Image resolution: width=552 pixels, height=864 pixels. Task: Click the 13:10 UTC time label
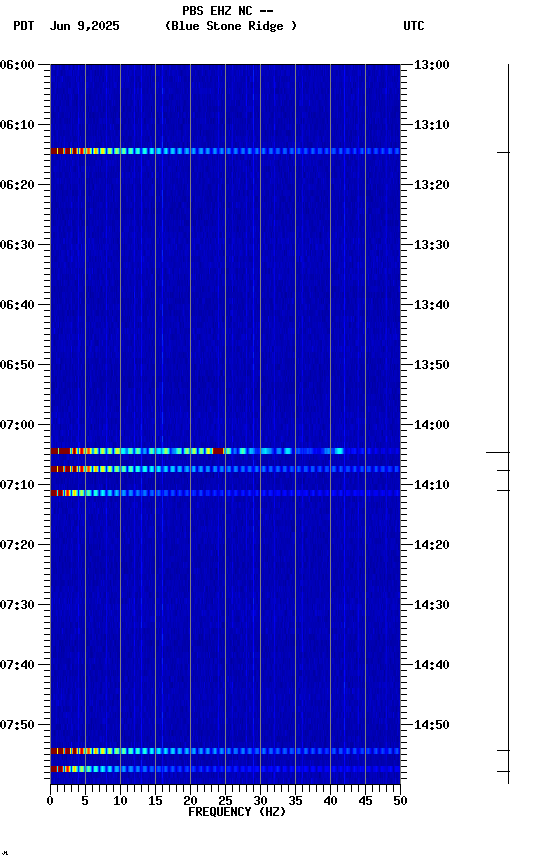432,125
